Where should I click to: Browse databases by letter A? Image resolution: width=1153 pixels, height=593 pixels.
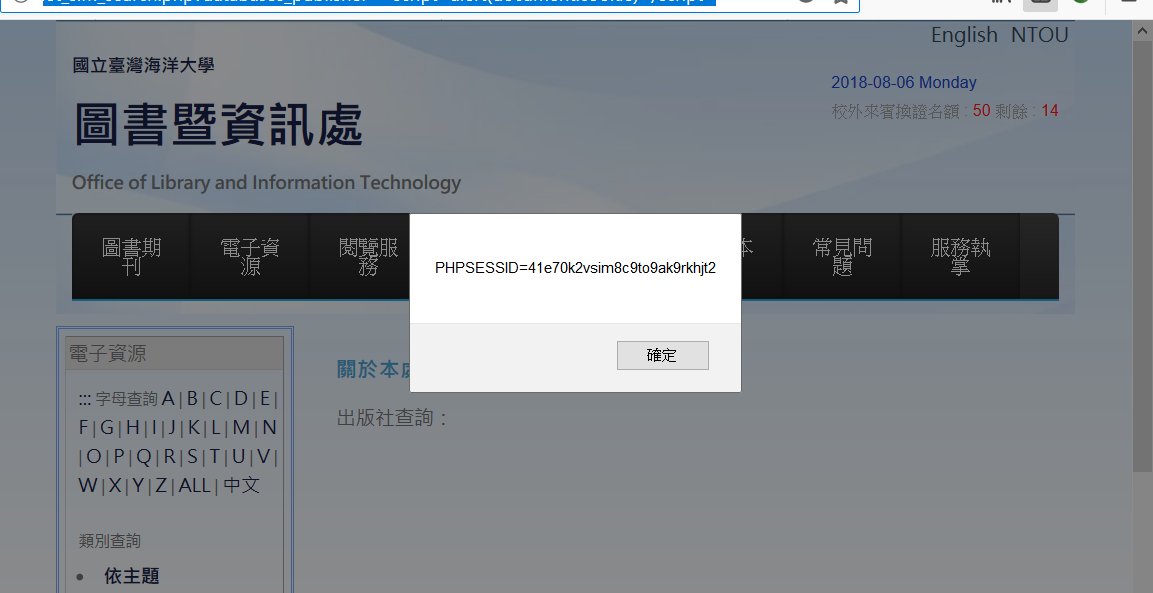(168, 399)
